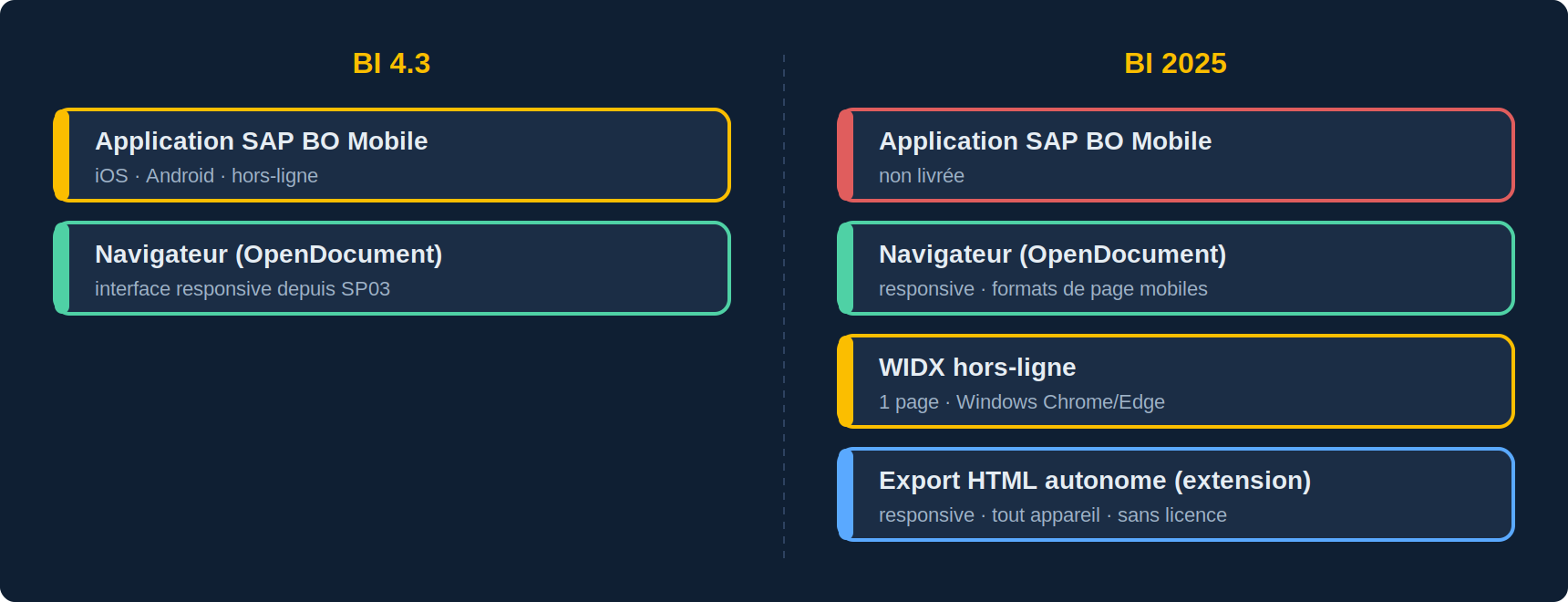The image size is (1568, 602).
Task: Select the WIDX hors-ligne card
Action: [1176, 381]
